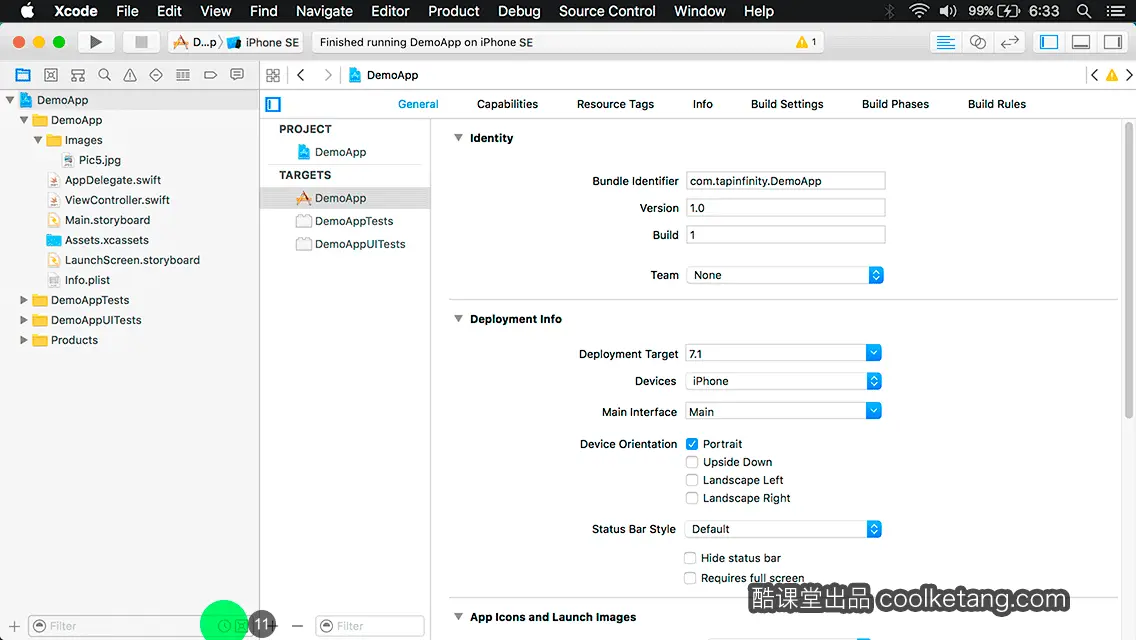Screen dimensions: 1136x640
Task: Enable Upside Down orientation
Action: (x=692, y=462)
